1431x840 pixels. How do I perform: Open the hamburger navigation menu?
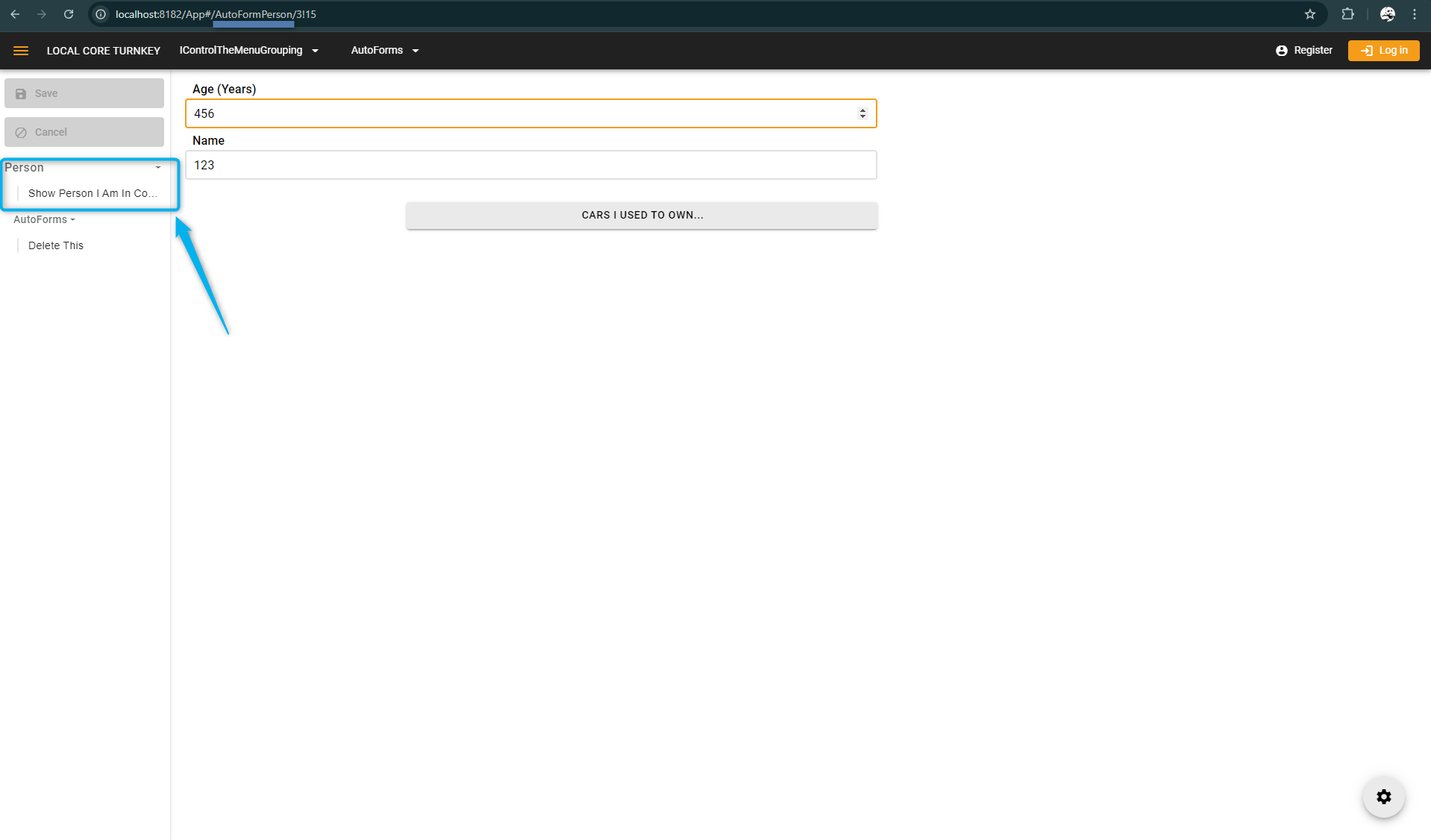[x=21, y=51]
